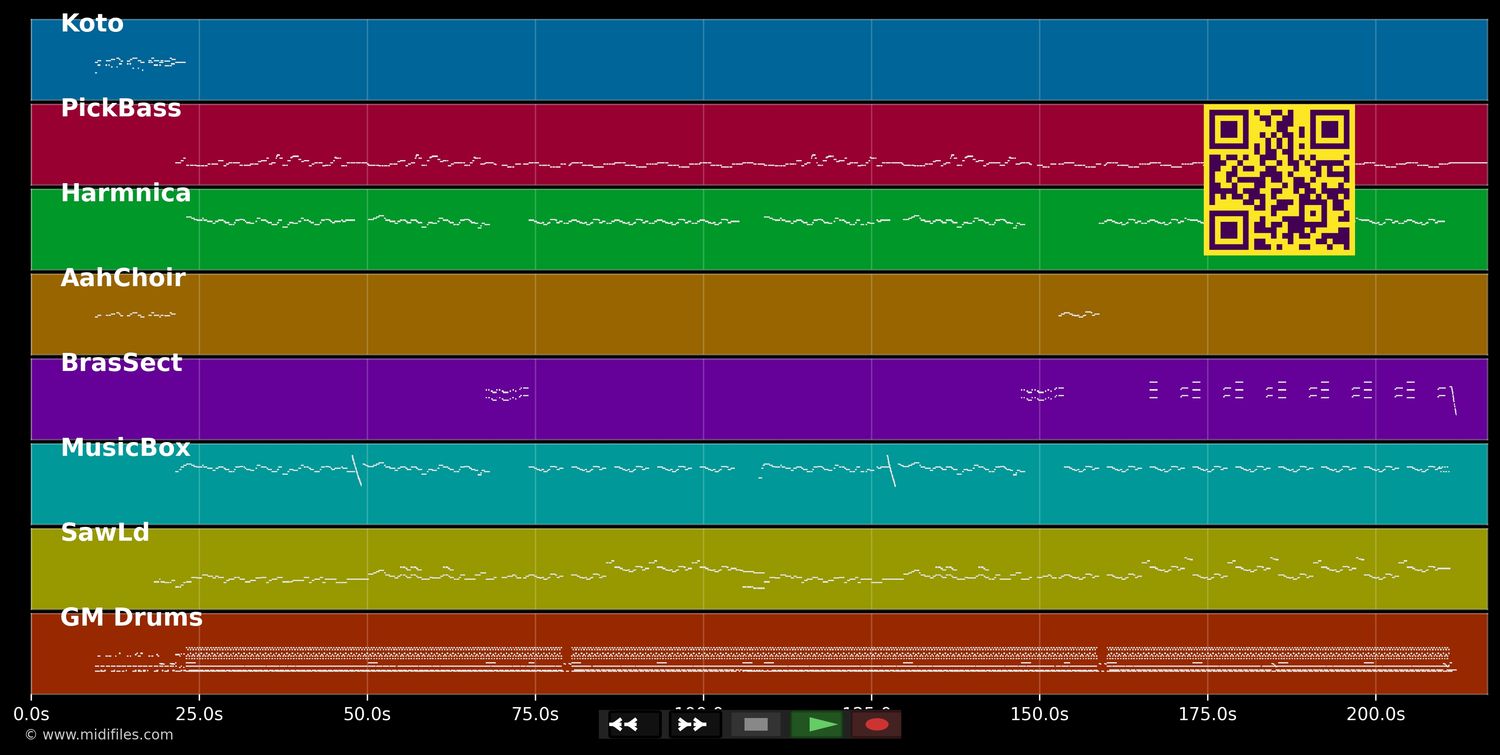Viewport: 1500px width, 755px height.
Task: Click the 175.0s time axis label
Action: (x=1207, y=715)
